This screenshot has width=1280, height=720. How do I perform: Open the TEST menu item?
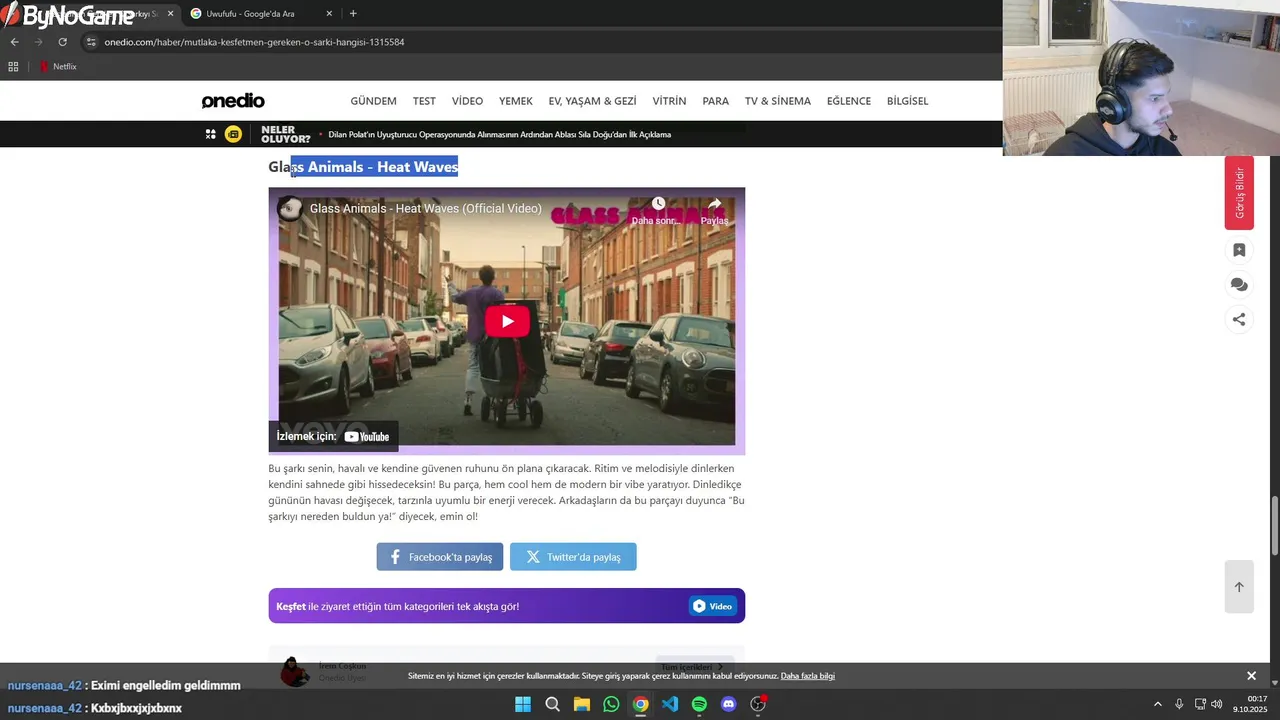pyautogui.click(x=424, y=101)
